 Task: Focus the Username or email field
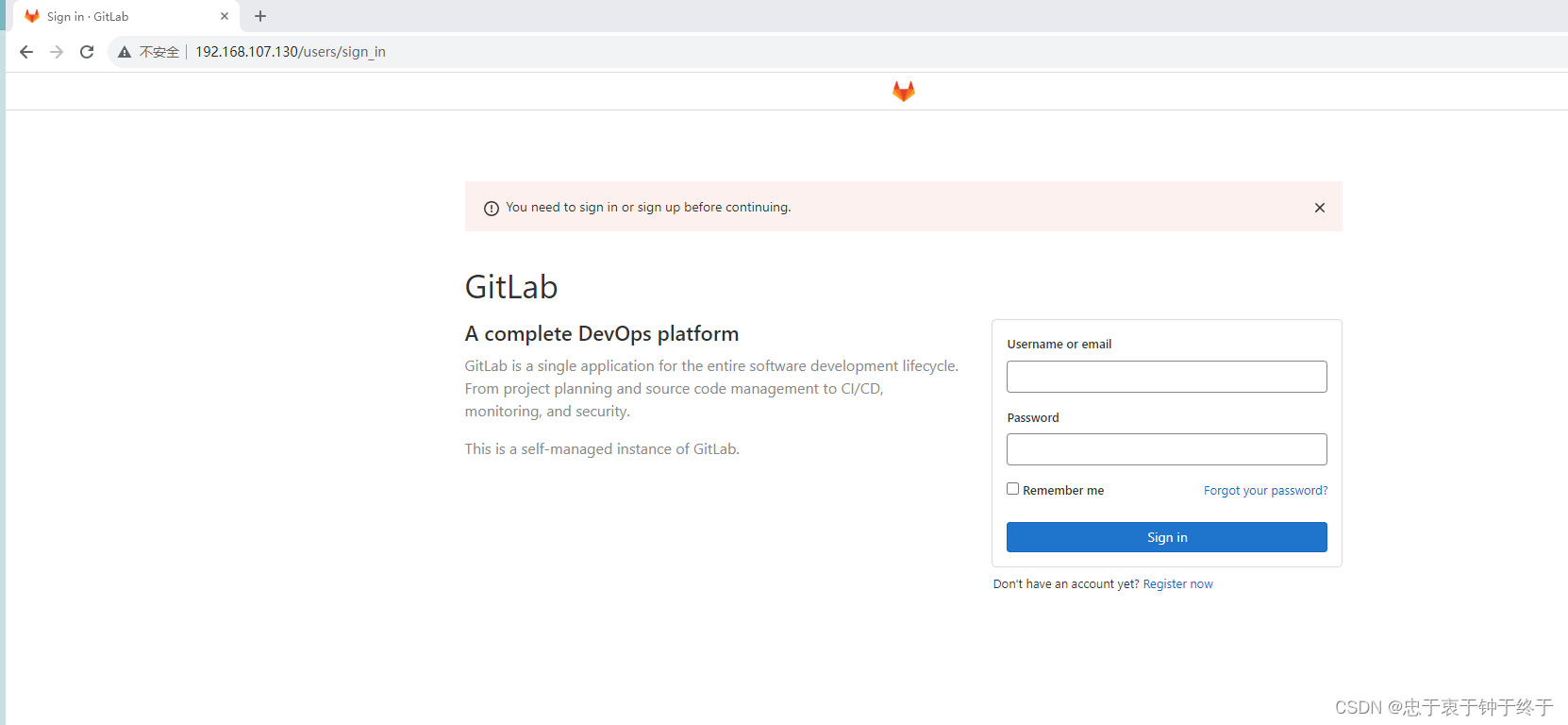pyautogui.click(x=1167, y=377)
